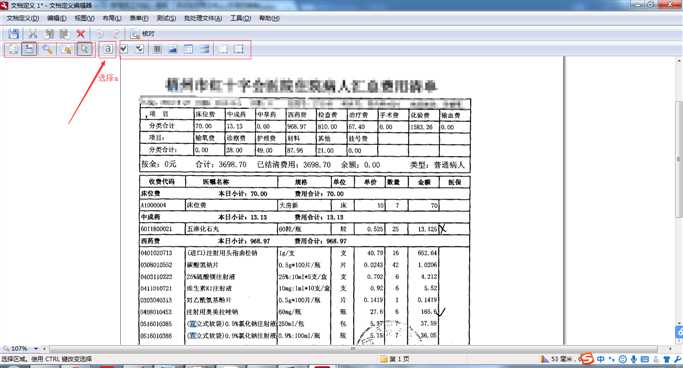This screenshot has height=368, width=683.
Task: Click second-to-last second-row toolbar icon
Action: point(223,49)
